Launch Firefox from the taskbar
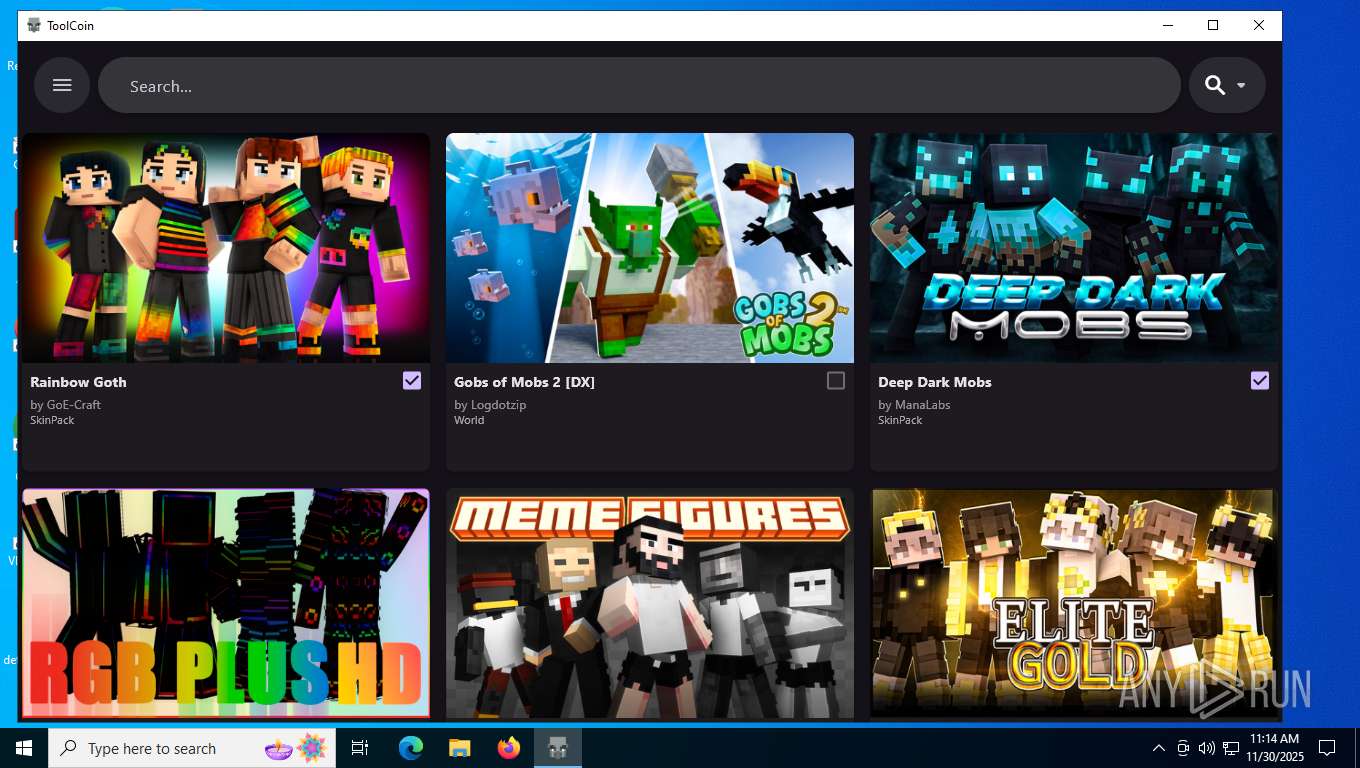Viewport: 1360px width, 768px height. pyautogui.click(x=508, y=748)
